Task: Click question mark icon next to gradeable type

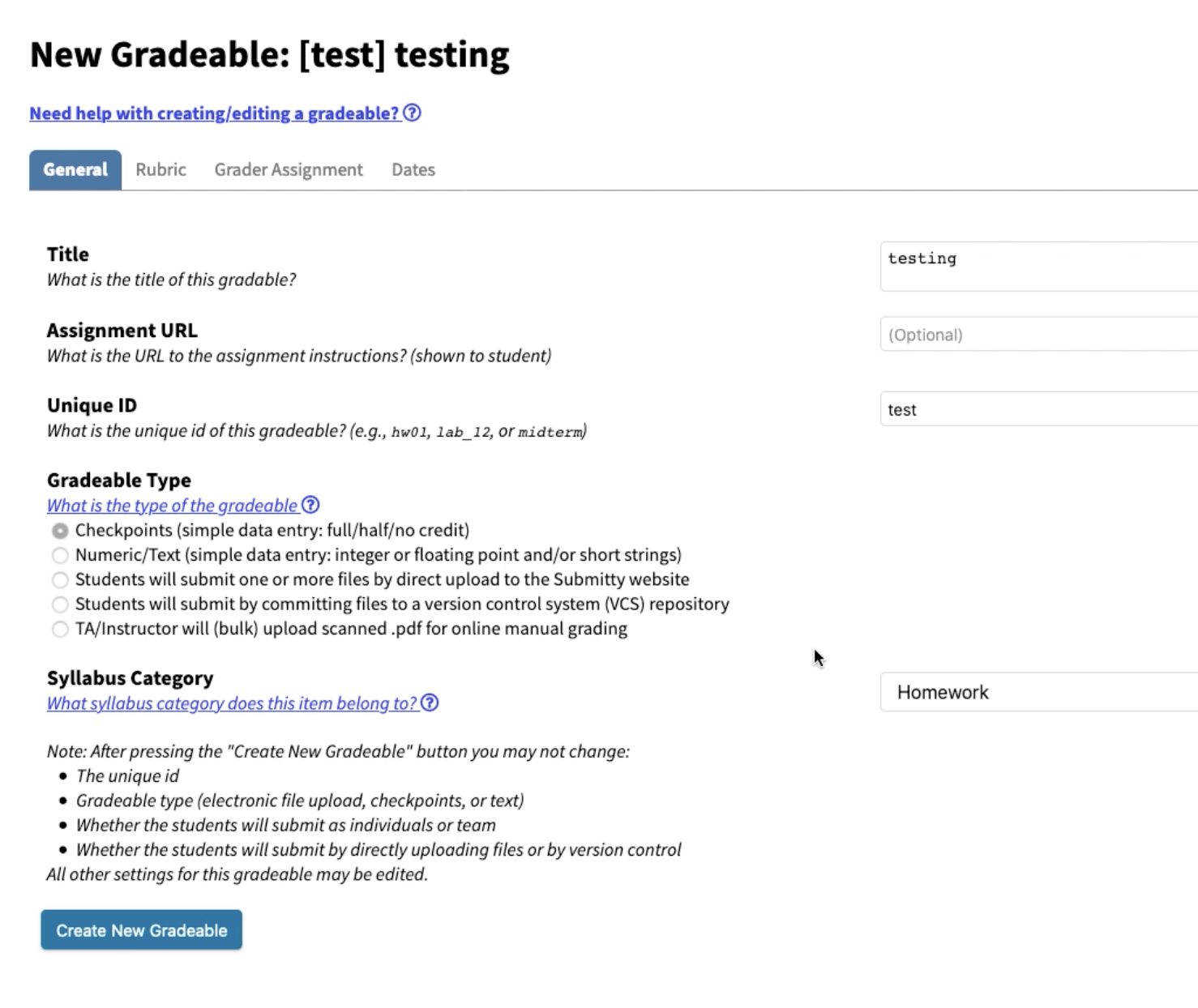Action: [x=310, y=505]
